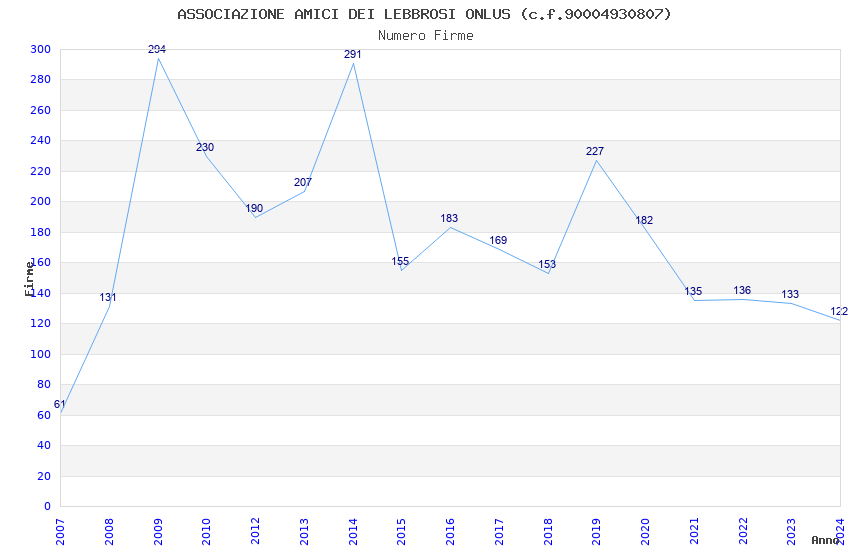Click x-axis year label 2013
The image size is (850, 550).
pyautogui.click(x=304, y=532)
